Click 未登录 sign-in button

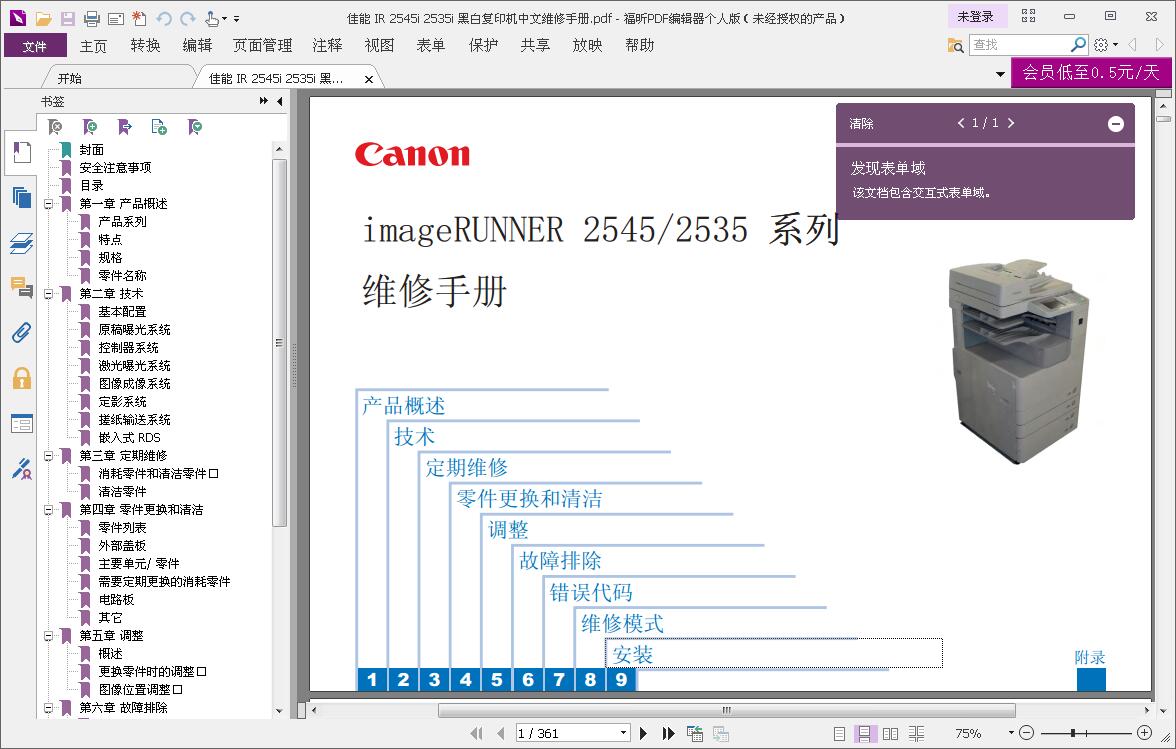point(975,16)
